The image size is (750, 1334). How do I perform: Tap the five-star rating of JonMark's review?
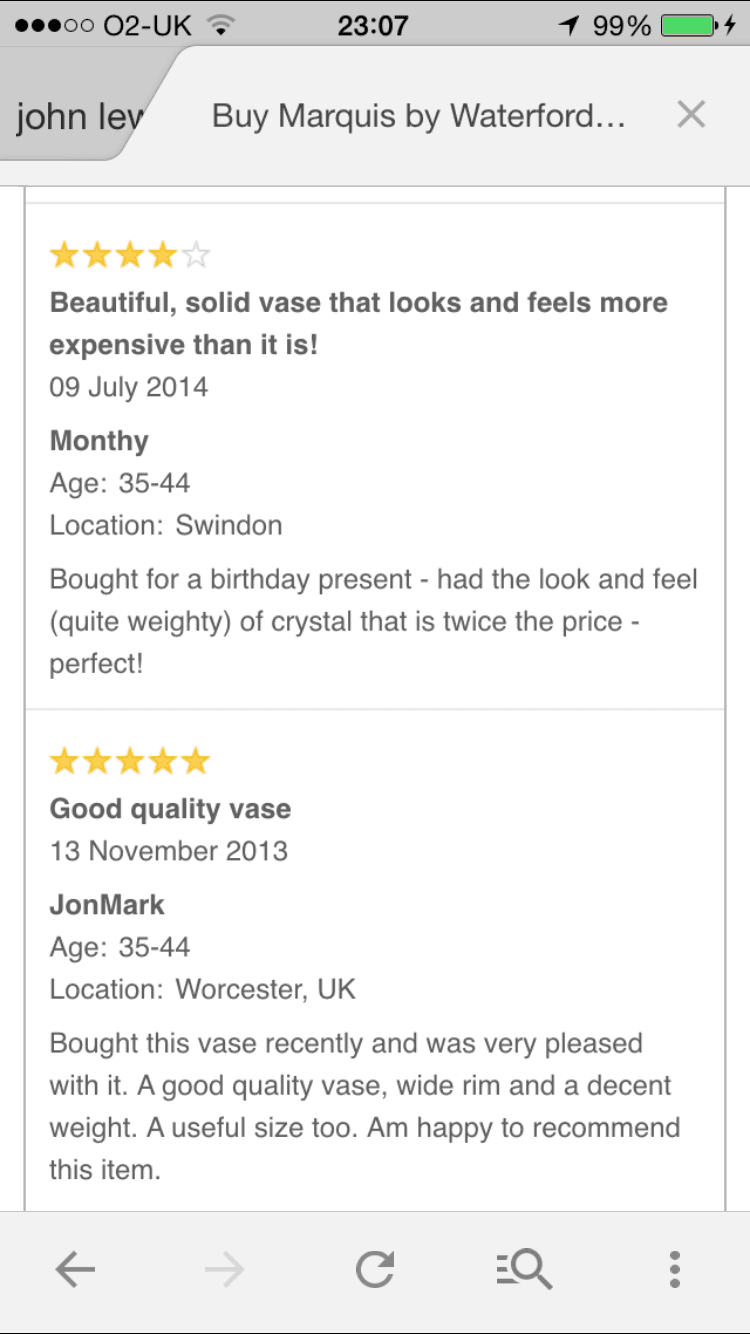tap(130, 762)
